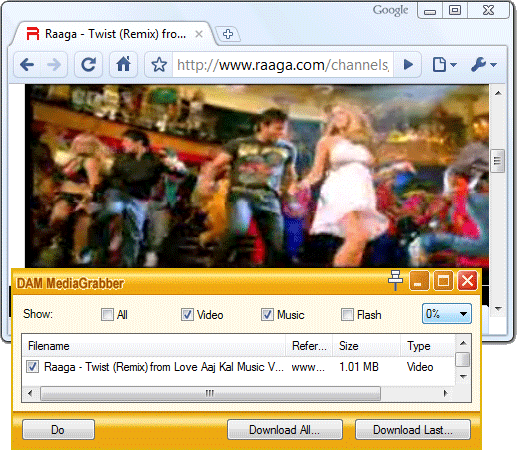
Task: Sort by the Refer... column header
Action: click(309, 346)
